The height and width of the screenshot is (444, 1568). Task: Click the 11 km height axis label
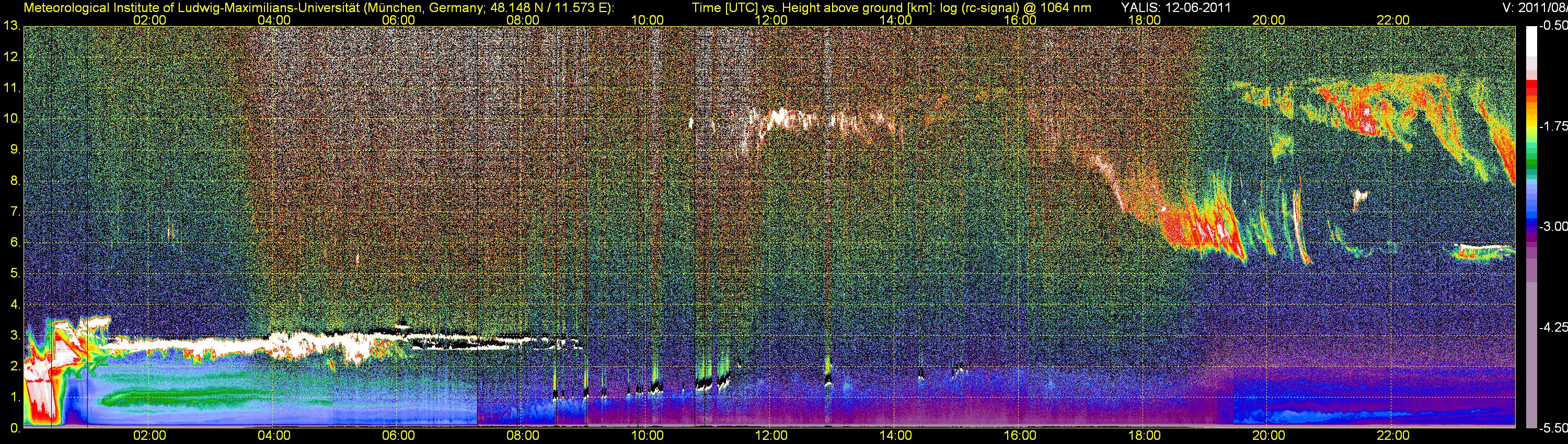(x=11, y=88)
